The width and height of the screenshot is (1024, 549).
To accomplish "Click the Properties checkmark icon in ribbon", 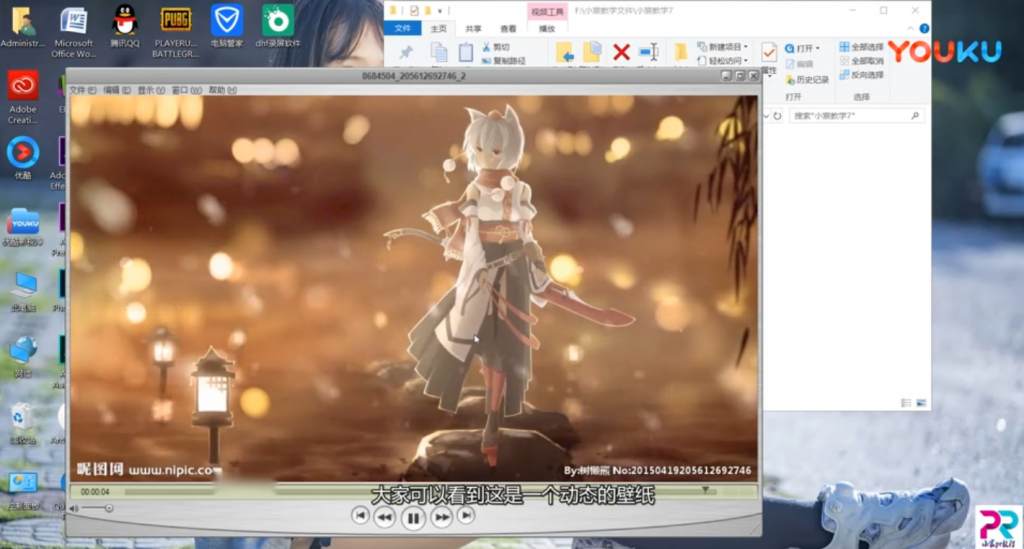I will coord(769,52).
